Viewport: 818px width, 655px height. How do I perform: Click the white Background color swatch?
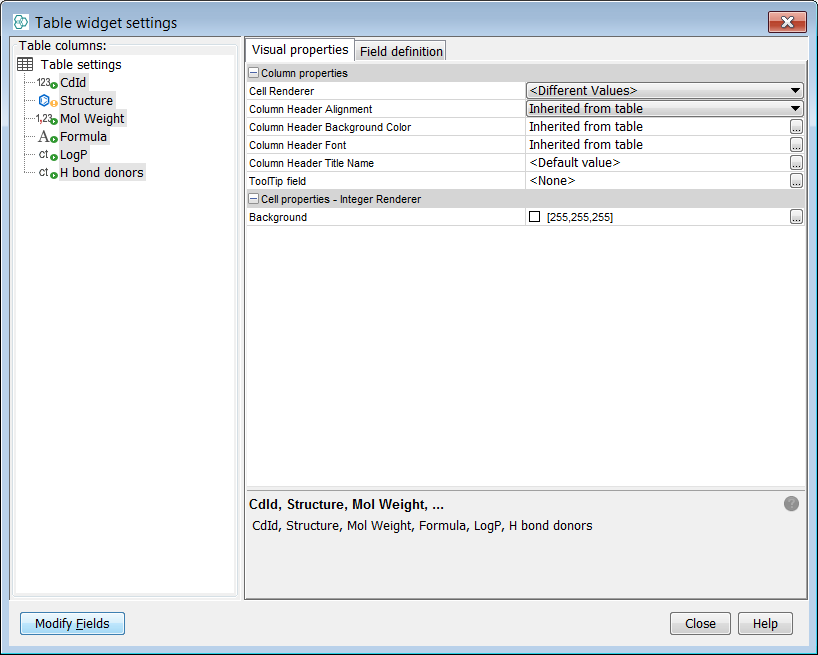[535, 217]
